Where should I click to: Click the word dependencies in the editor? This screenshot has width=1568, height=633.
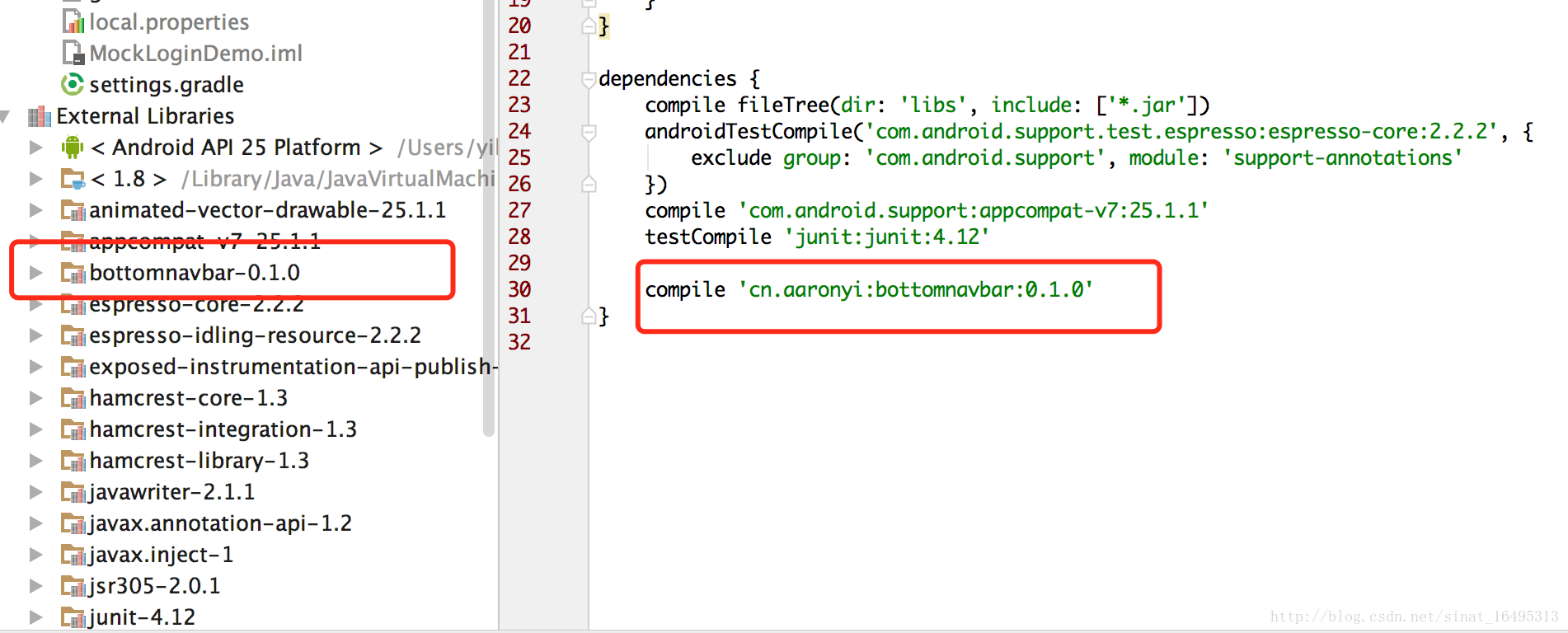(668, 78)
